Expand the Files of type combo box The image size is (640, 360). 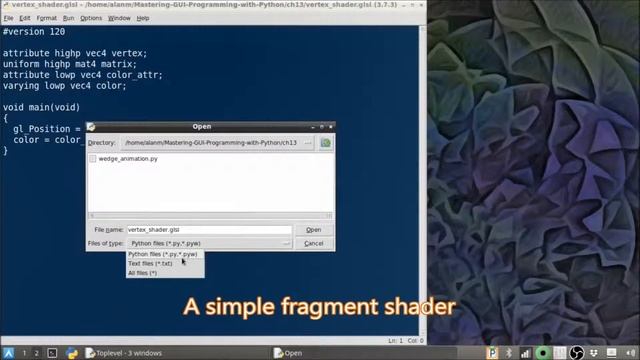209,243
